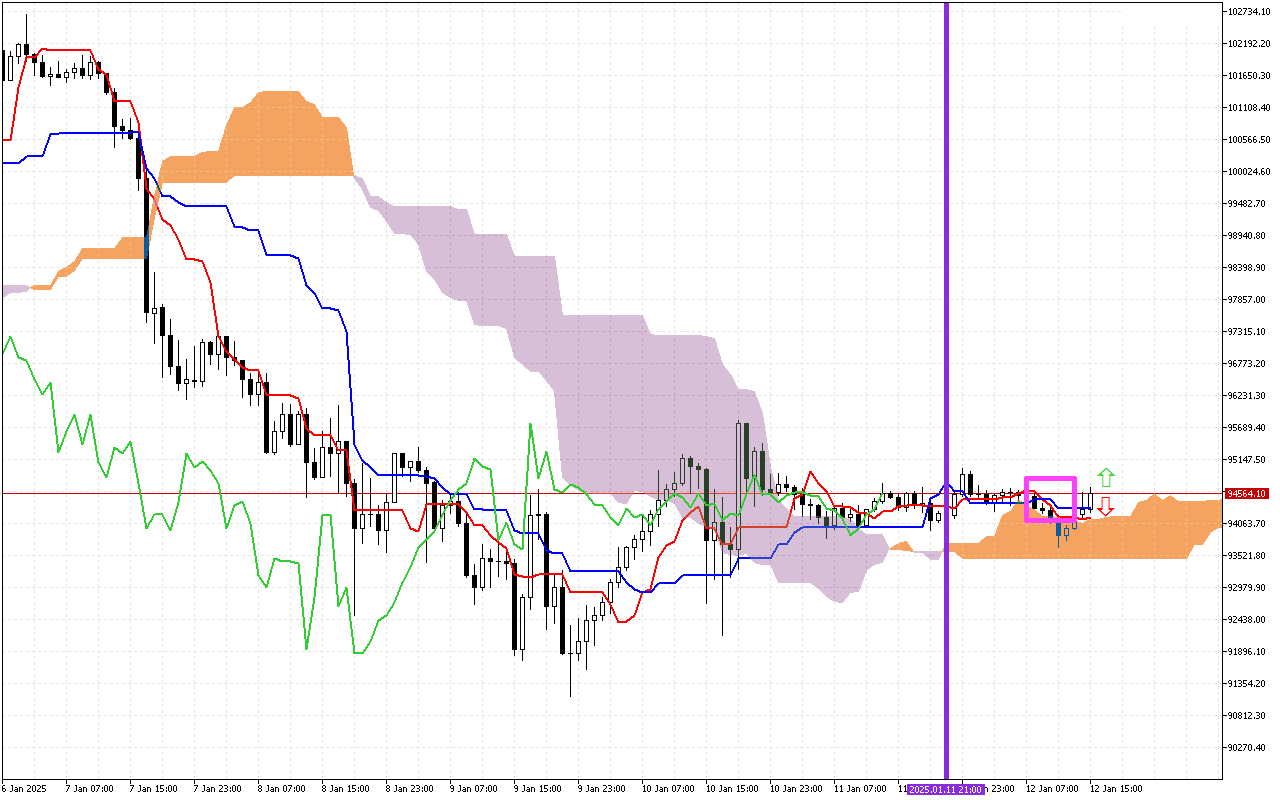Select price label 96773.20 on the axis
This screenshot has height=800, width=1280.
1248,364
